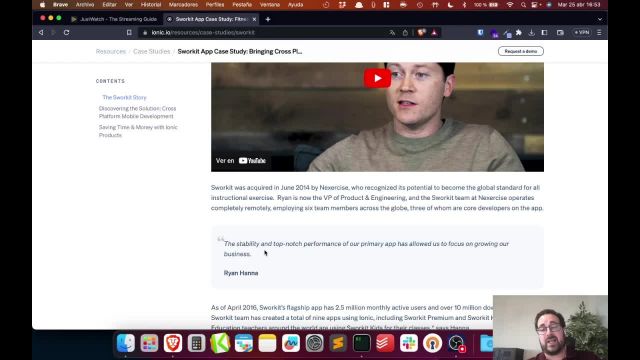Open the Brave hamburger menu
640x360 pixels.
tap(599, 32)
